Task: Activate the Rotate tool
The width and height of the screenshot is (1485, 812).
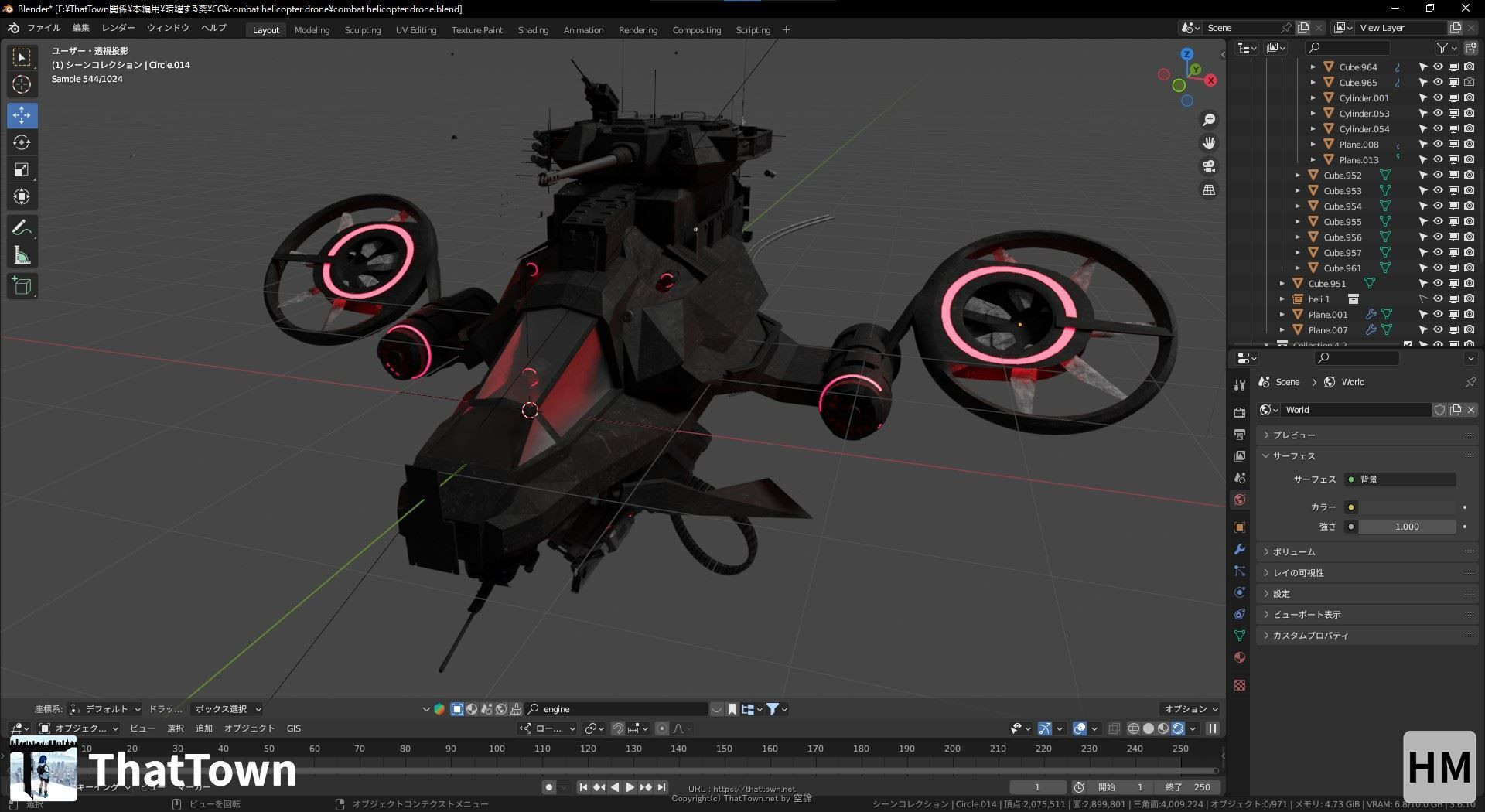Action: tap(22, 142)
